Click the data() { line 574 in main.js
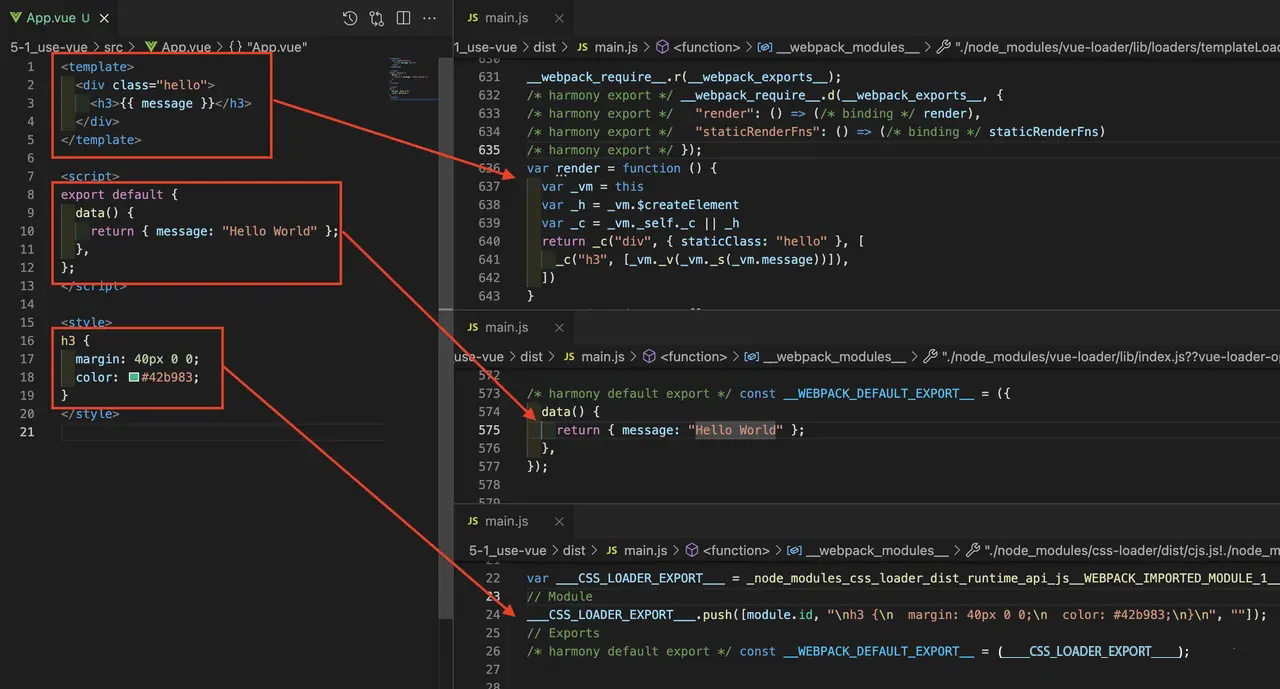 570,412
